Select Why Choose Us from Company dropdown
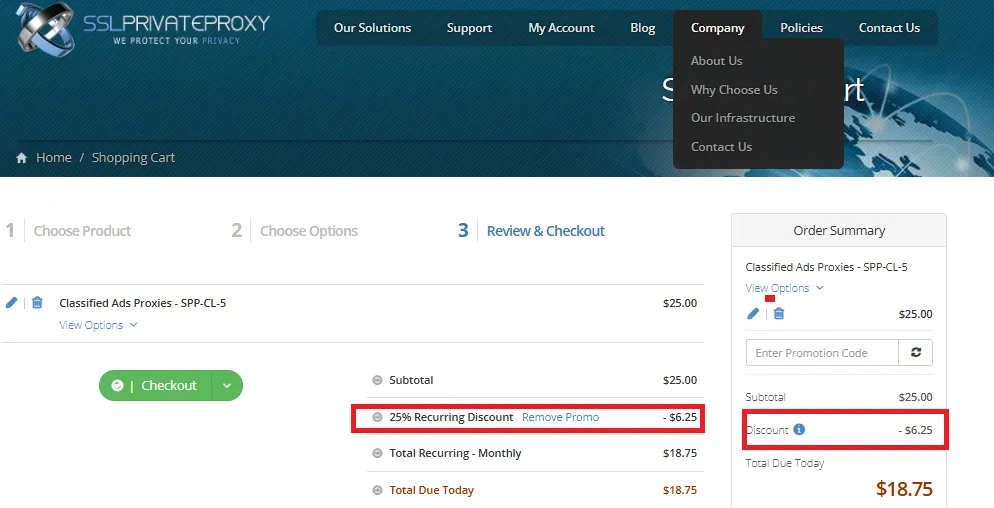 click(734, 89)
